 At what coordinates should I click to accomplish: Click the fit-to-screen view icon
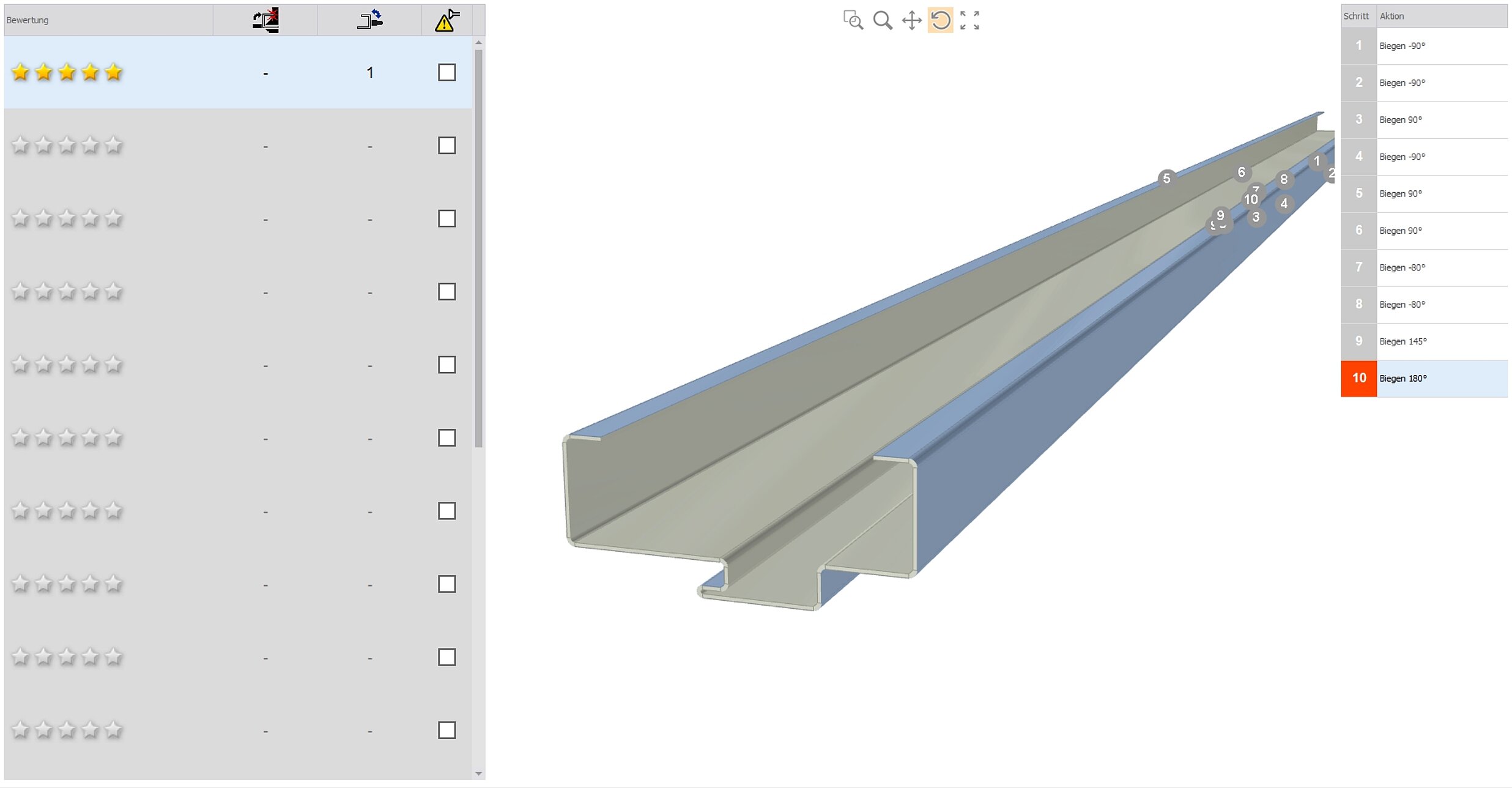(969, 20)
